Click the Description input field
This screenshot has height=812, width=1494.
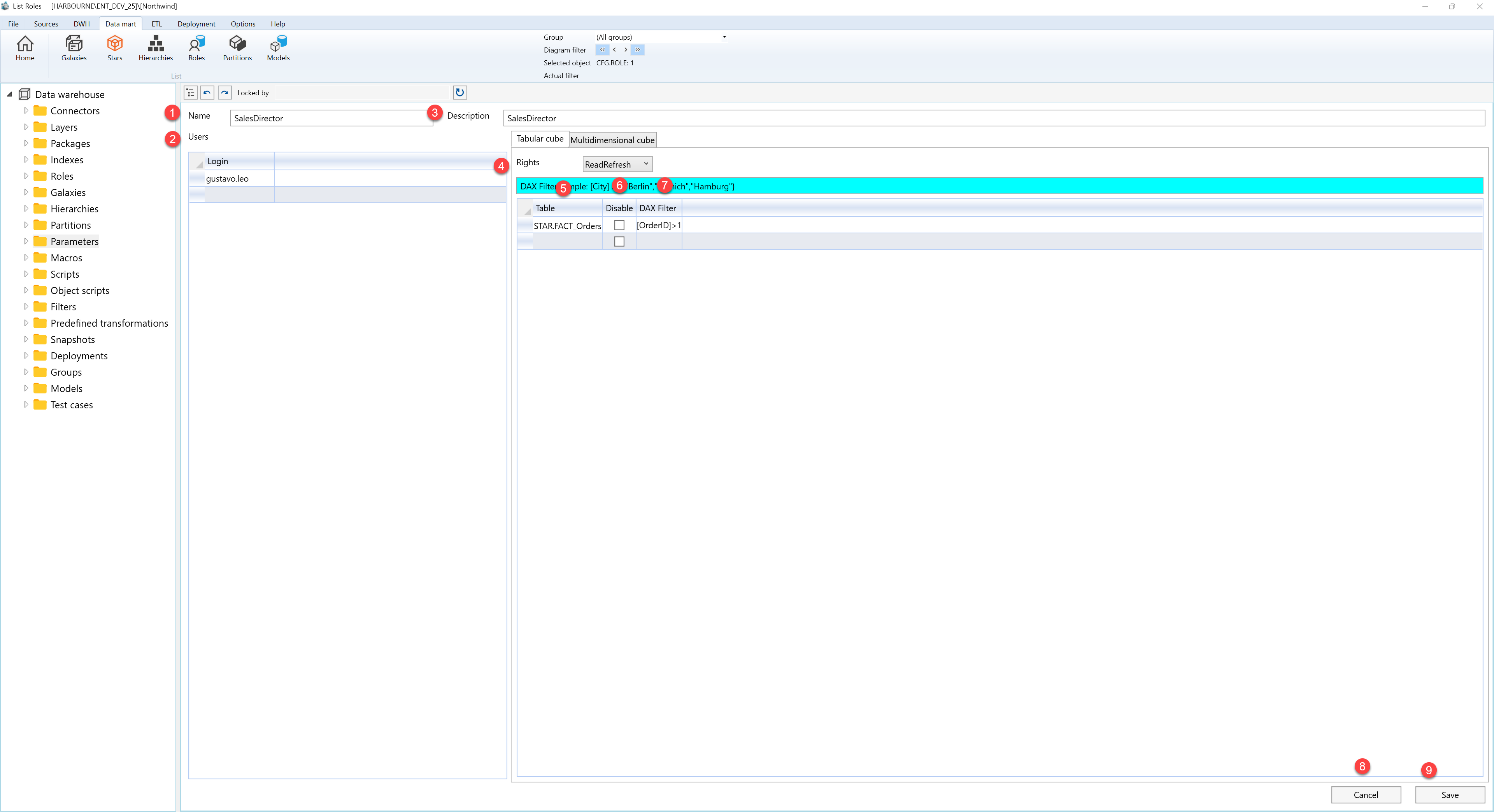(x=994, y=118)
